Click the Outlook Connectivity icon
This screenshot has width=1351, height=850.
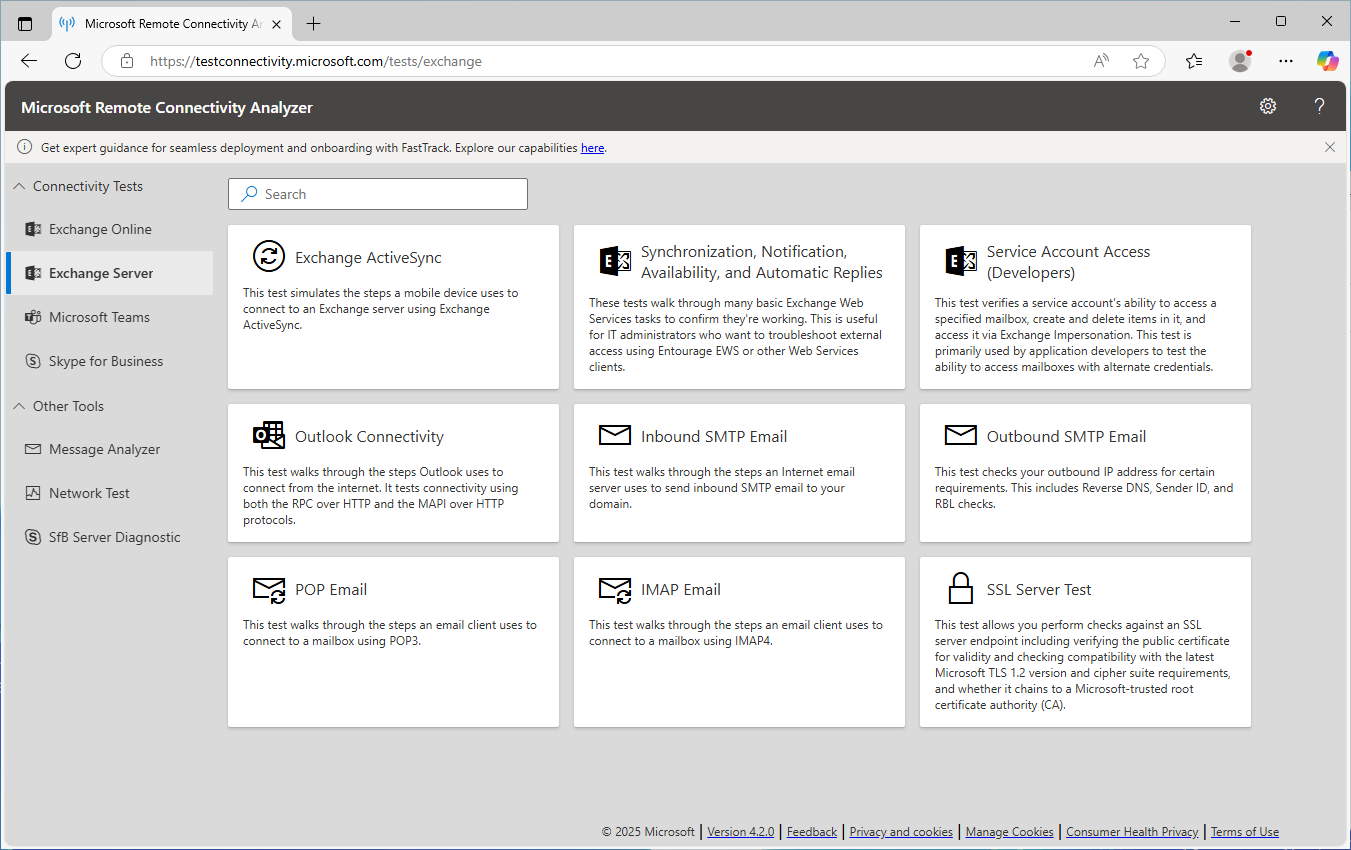click(269, 436)
